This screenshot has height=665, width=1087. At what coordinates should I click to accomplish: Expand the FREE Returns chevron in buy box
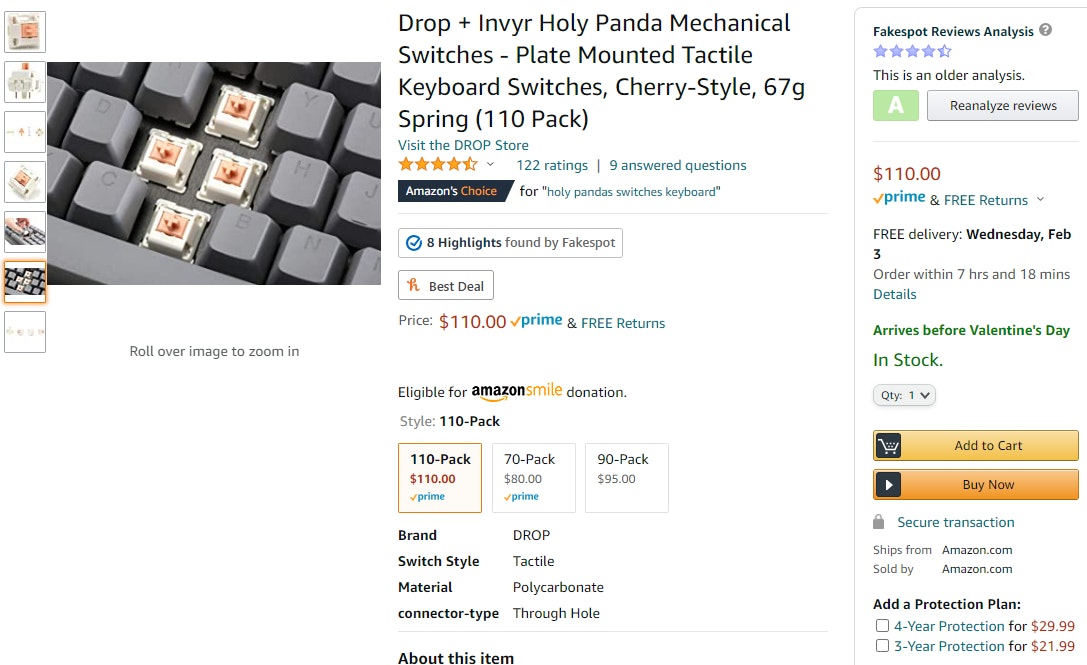coord(1040,200)
